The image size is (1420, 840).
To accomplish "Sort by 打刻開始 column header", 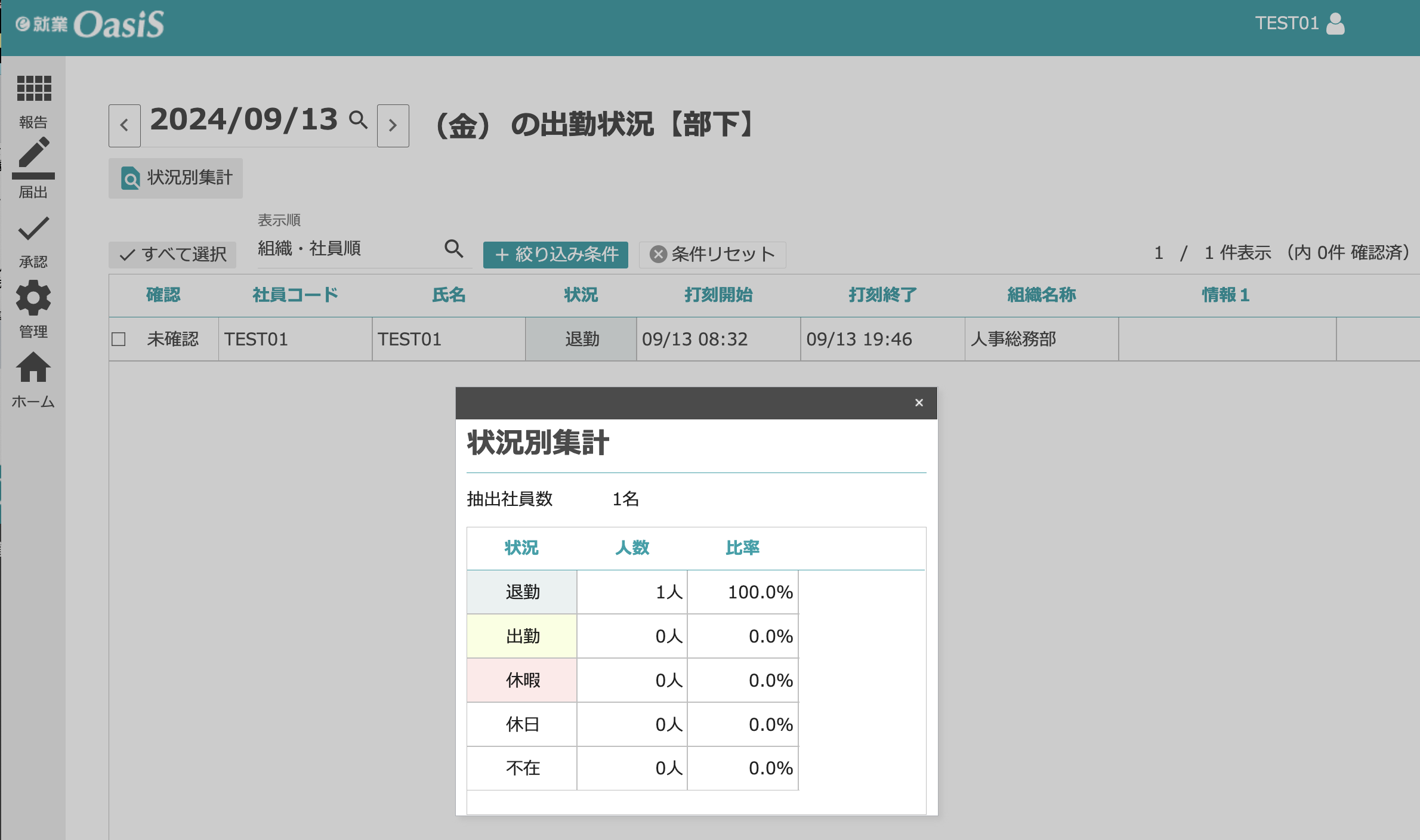I will point(718,295).
